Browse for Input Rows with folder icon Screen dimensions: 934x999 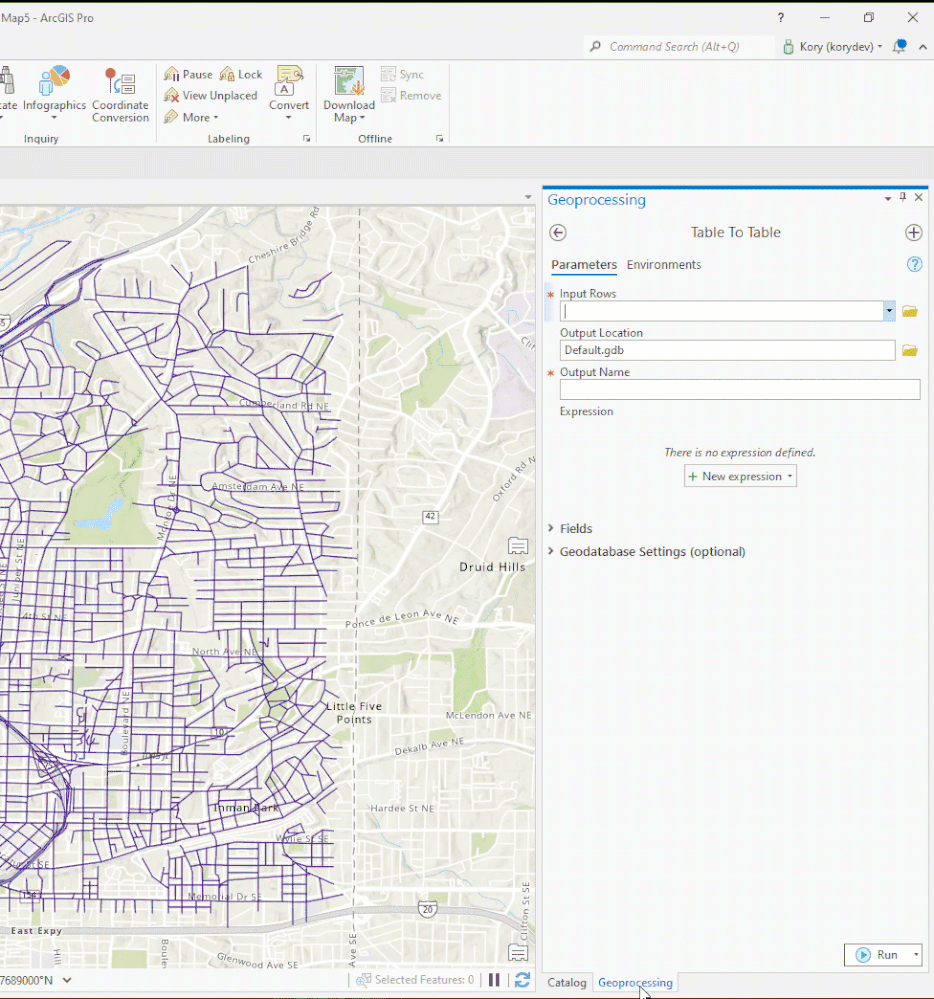pos(909,312)
